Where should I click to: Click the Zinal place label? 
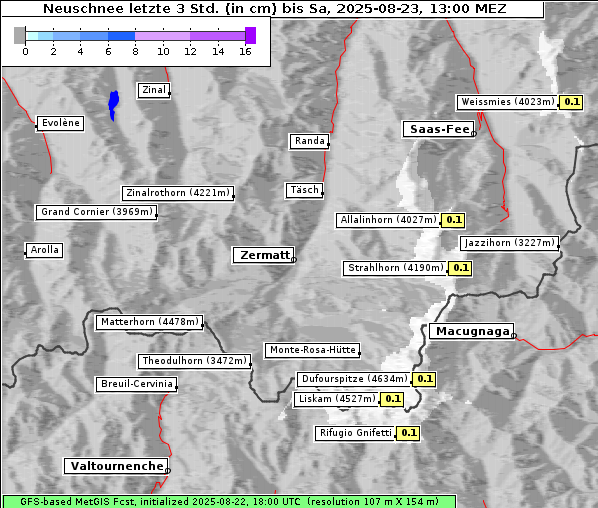click(x=154, y=90)
